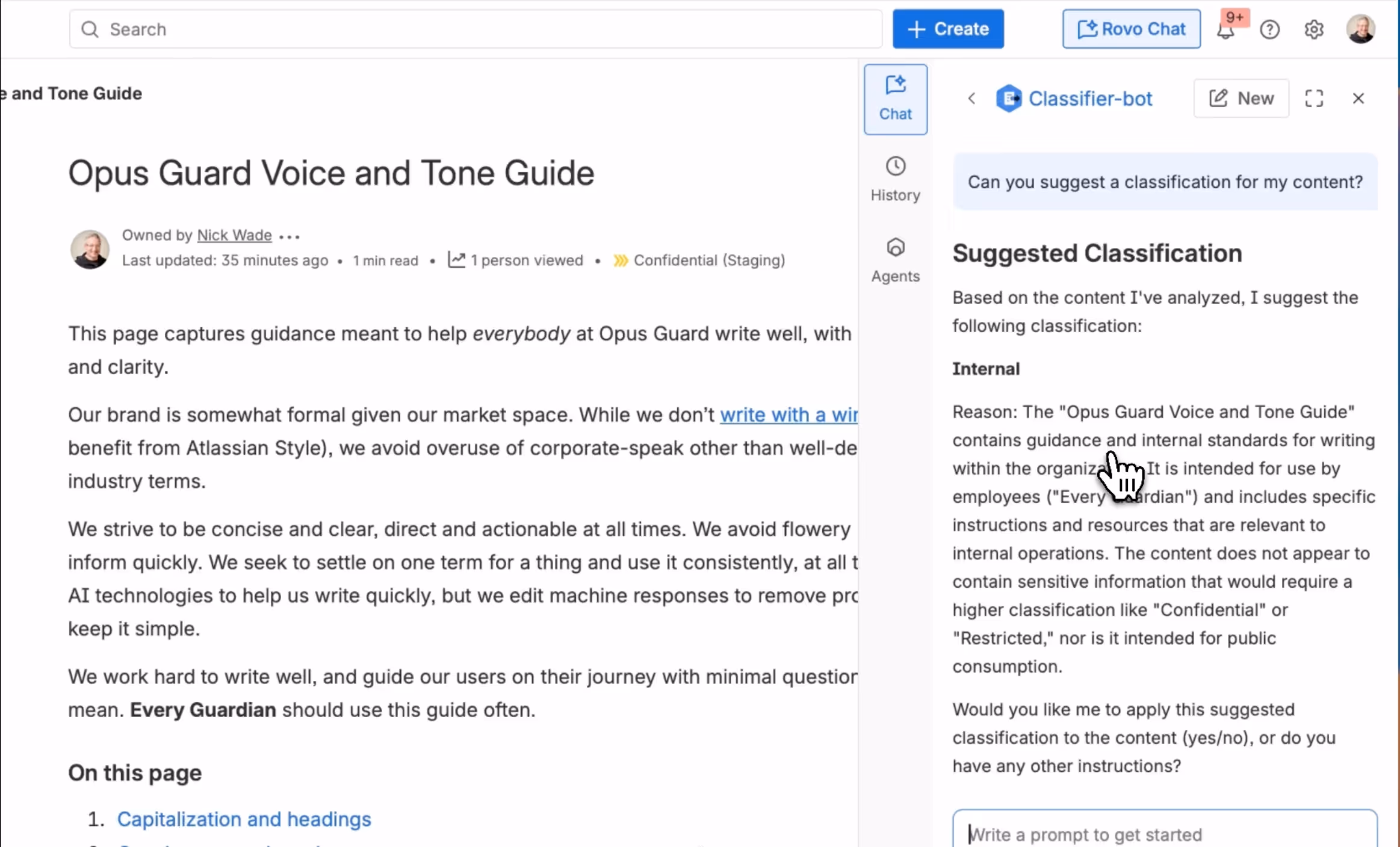Select the Chat tab

[895, 99]
